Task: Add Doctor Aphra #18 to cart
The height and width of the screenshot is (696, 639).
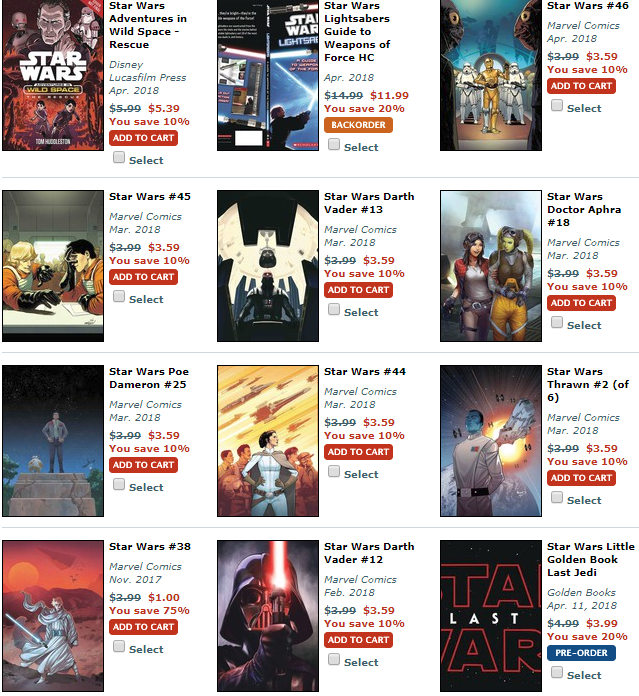Action: (x=581, y=303)
